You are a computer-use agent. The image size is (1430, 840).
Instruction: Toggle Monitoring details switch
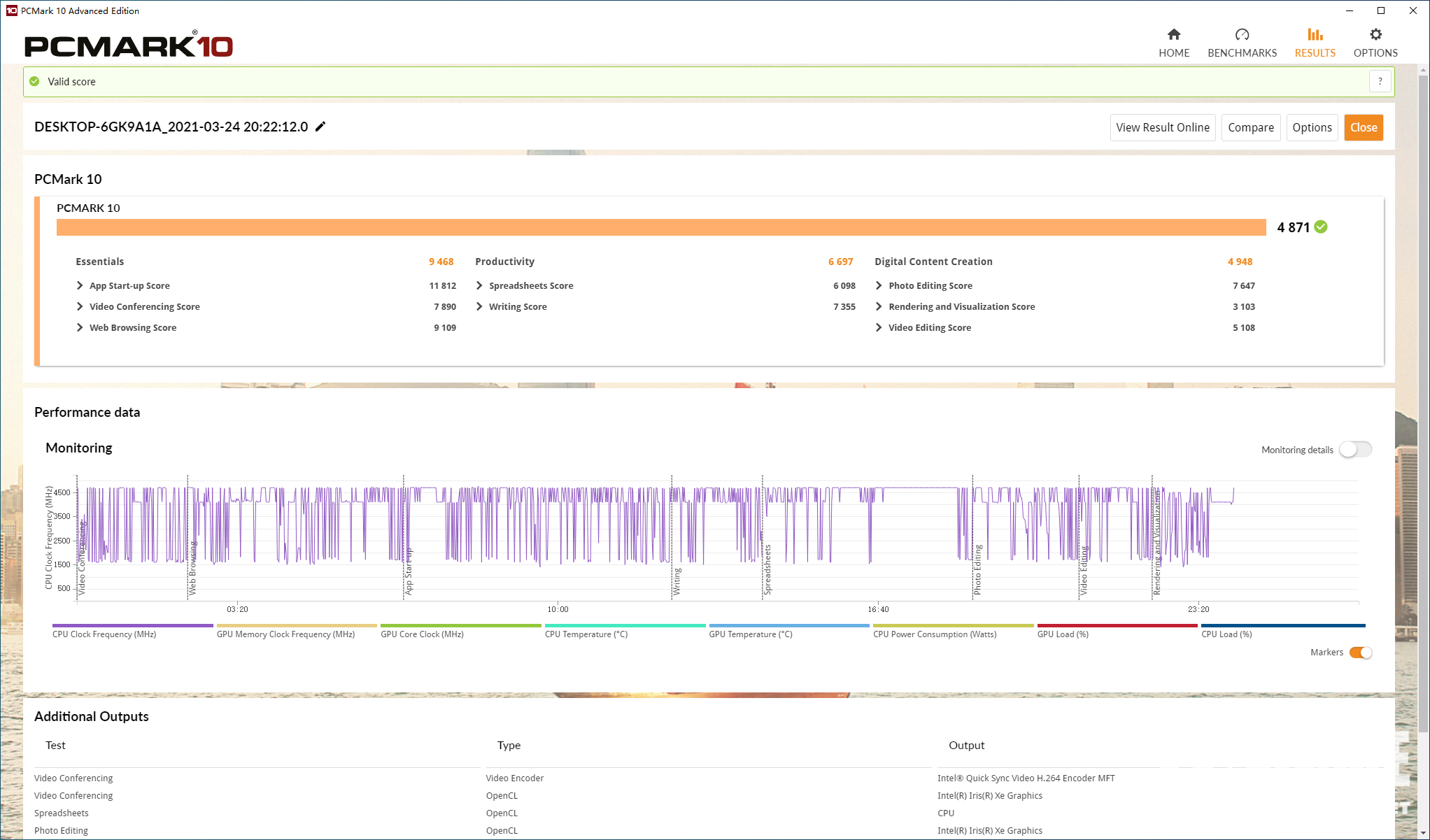[x=1355, y=450]
